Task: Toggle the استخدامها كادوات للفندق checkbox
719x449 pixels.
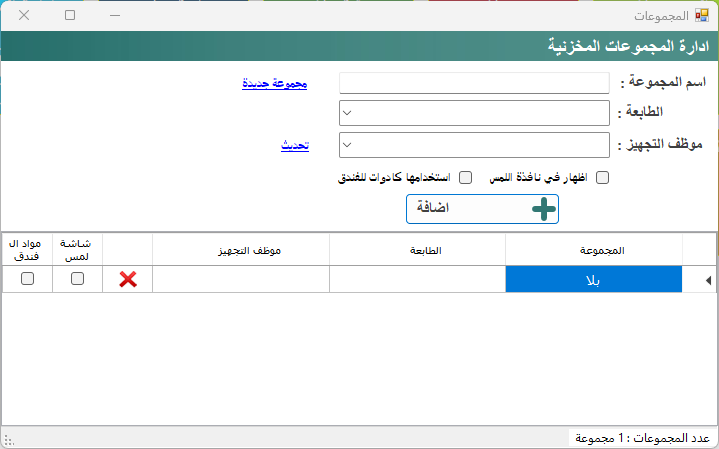Action: click(x=465, y=177)
